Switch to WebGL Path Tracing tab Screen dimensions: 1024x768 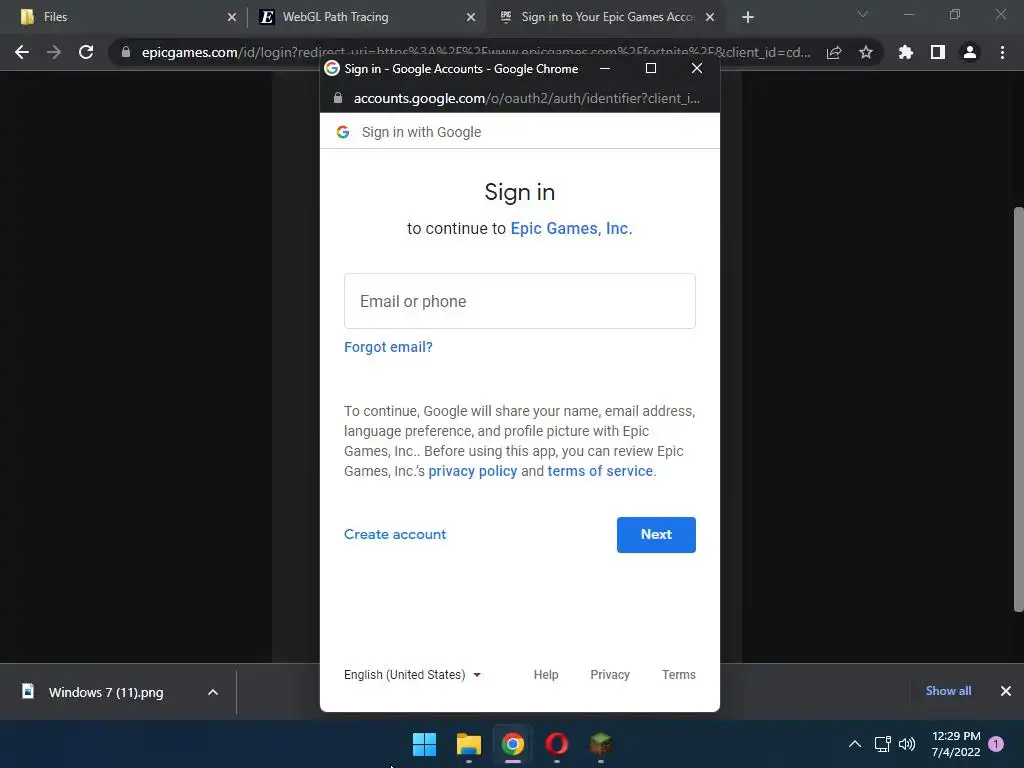tap(367, 17)
